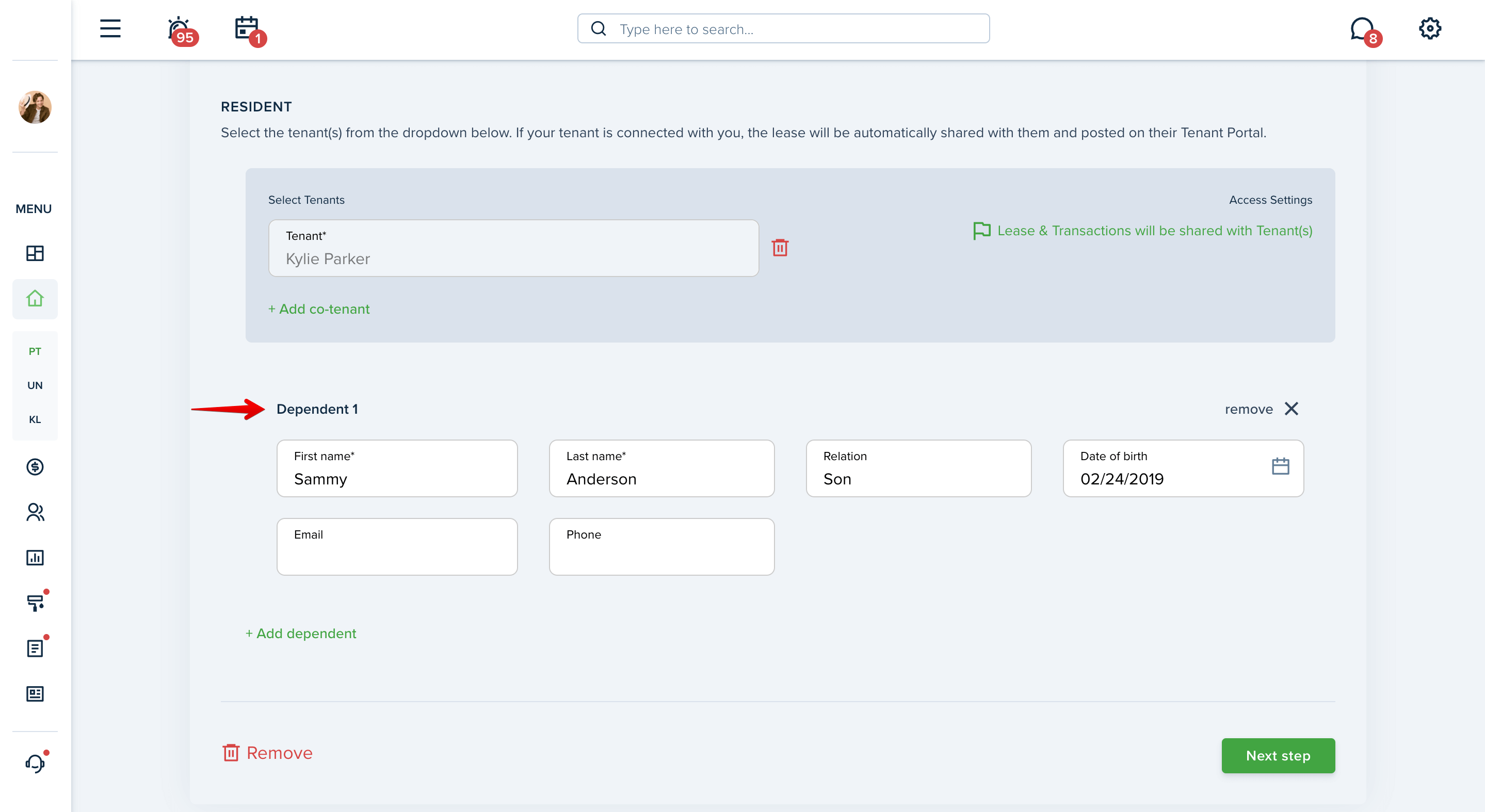The image size is (1485, 812).
Task: Open the hamburger menu
Action: point(110,28)
